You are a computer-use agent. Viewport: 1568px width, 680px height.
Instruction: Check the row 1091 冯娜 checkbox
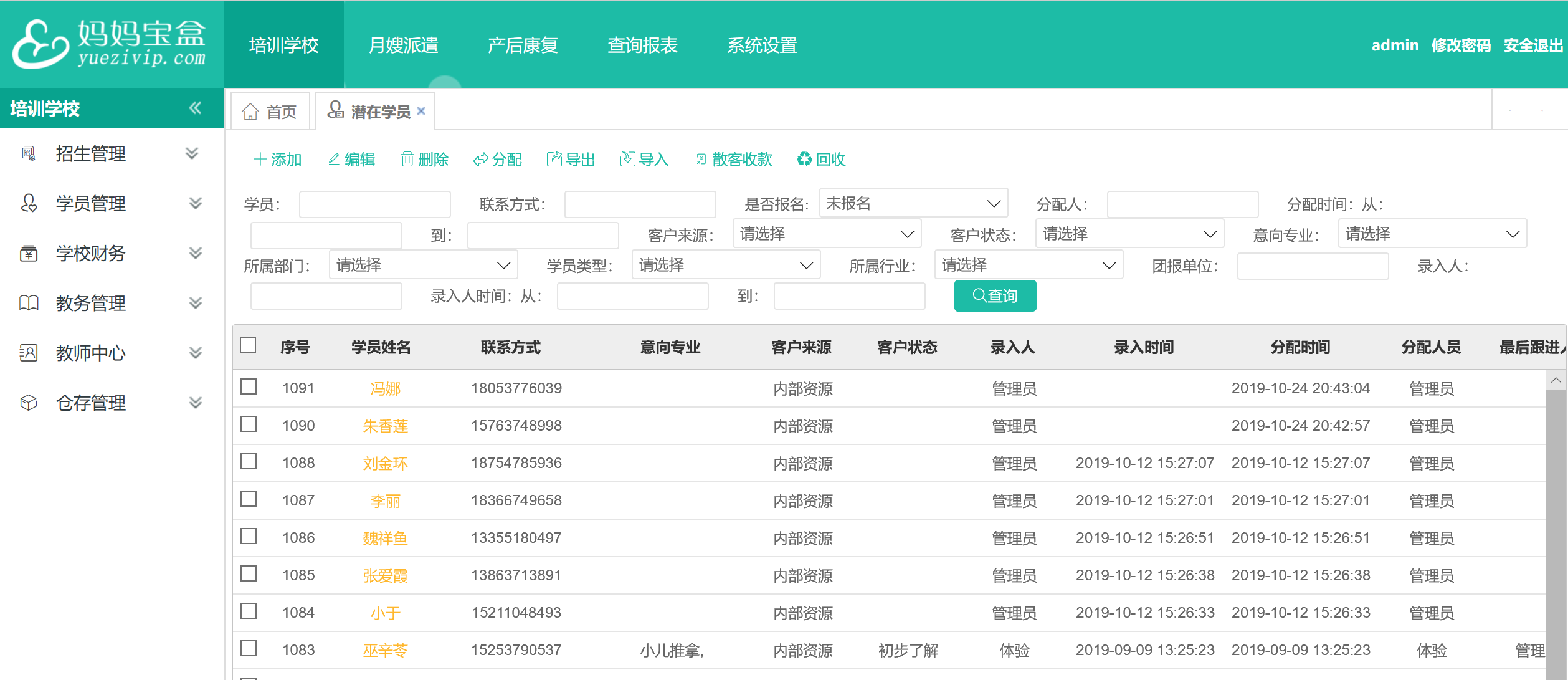[x=249, y=387]
